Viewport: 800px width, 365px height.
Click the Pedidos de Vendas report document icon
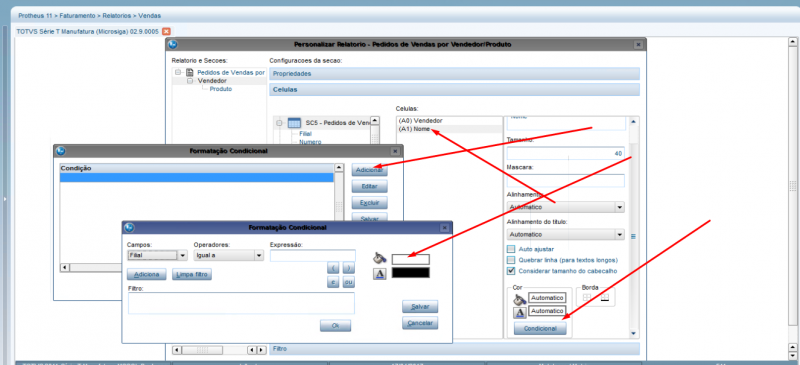[190, 72]
